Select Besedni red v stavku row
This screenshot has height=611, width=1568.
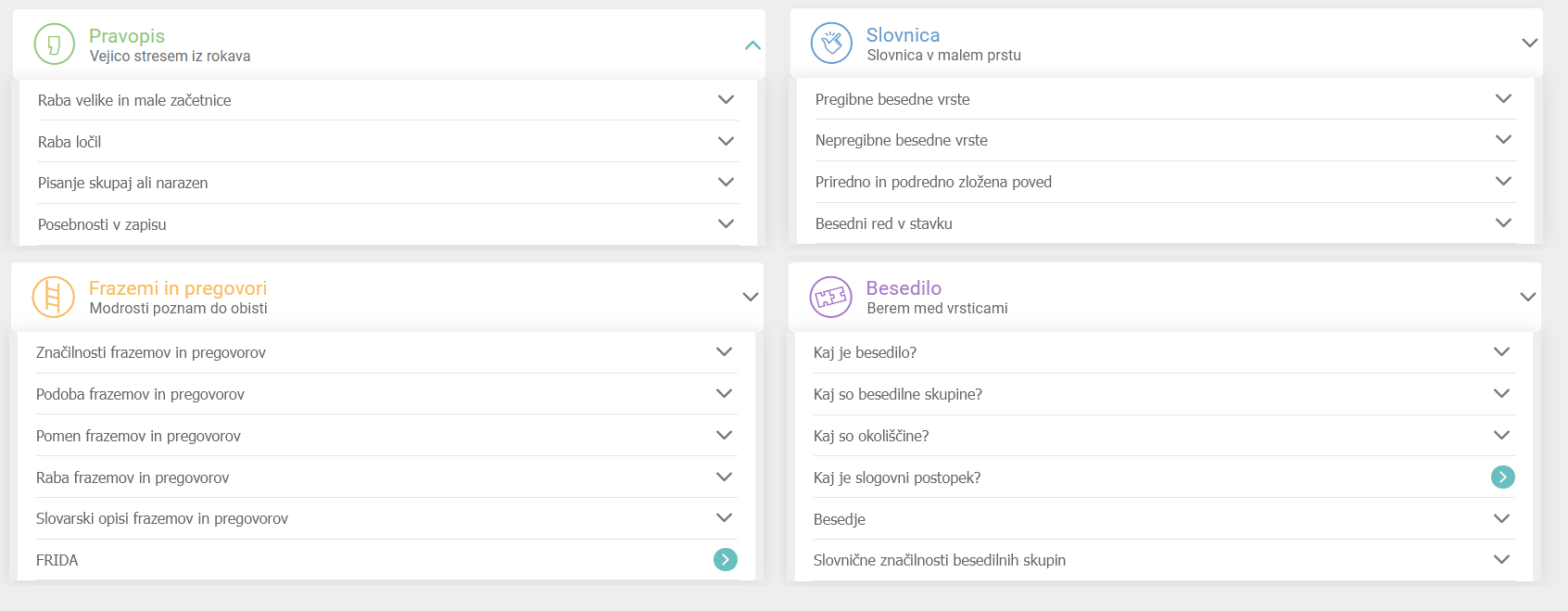pos(884,224)
